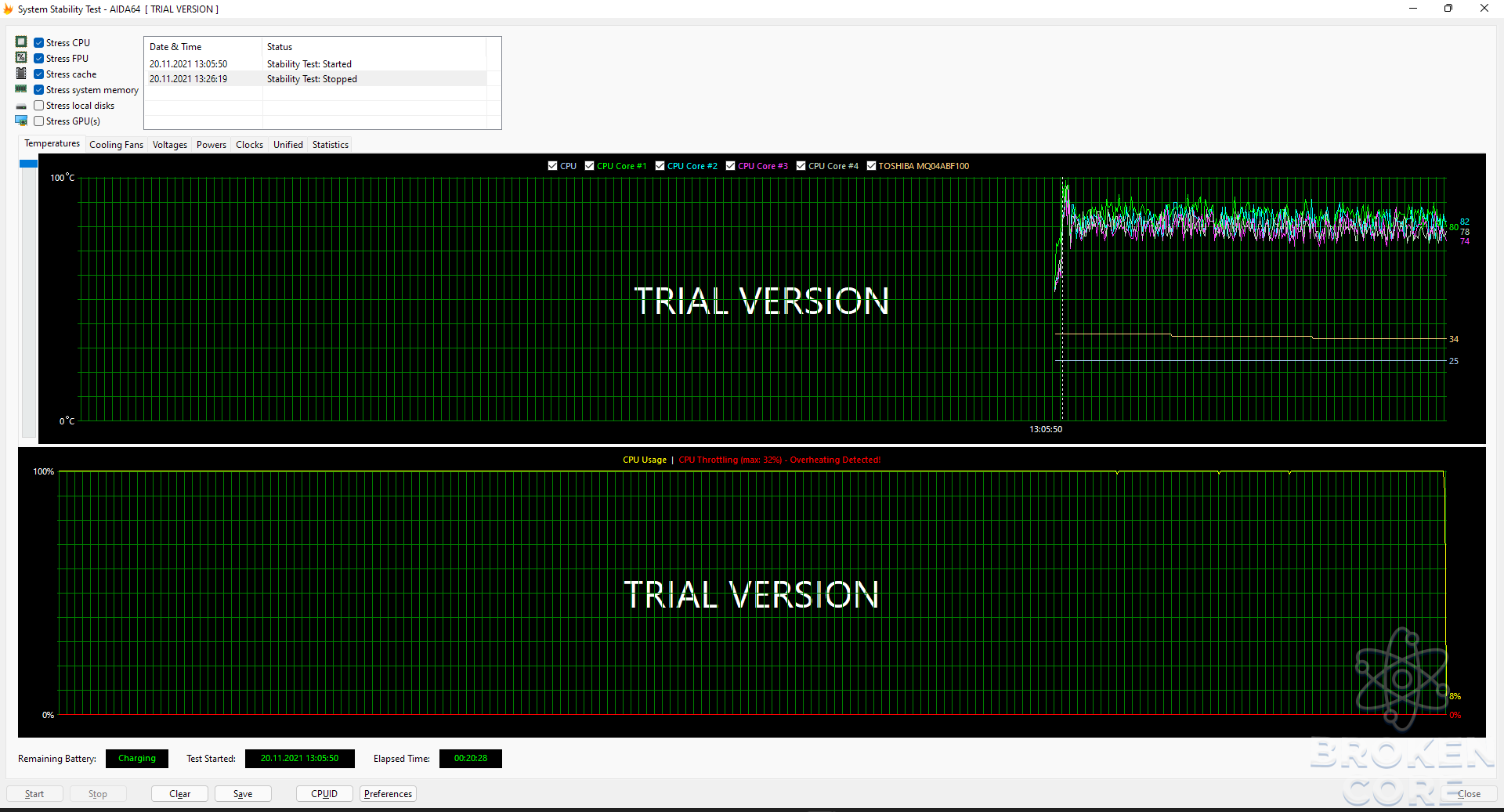This screenshot has height=812, width=1504.
Task: Toggle CPU Core #4 graph checkbox
Action: coord(801,166)
